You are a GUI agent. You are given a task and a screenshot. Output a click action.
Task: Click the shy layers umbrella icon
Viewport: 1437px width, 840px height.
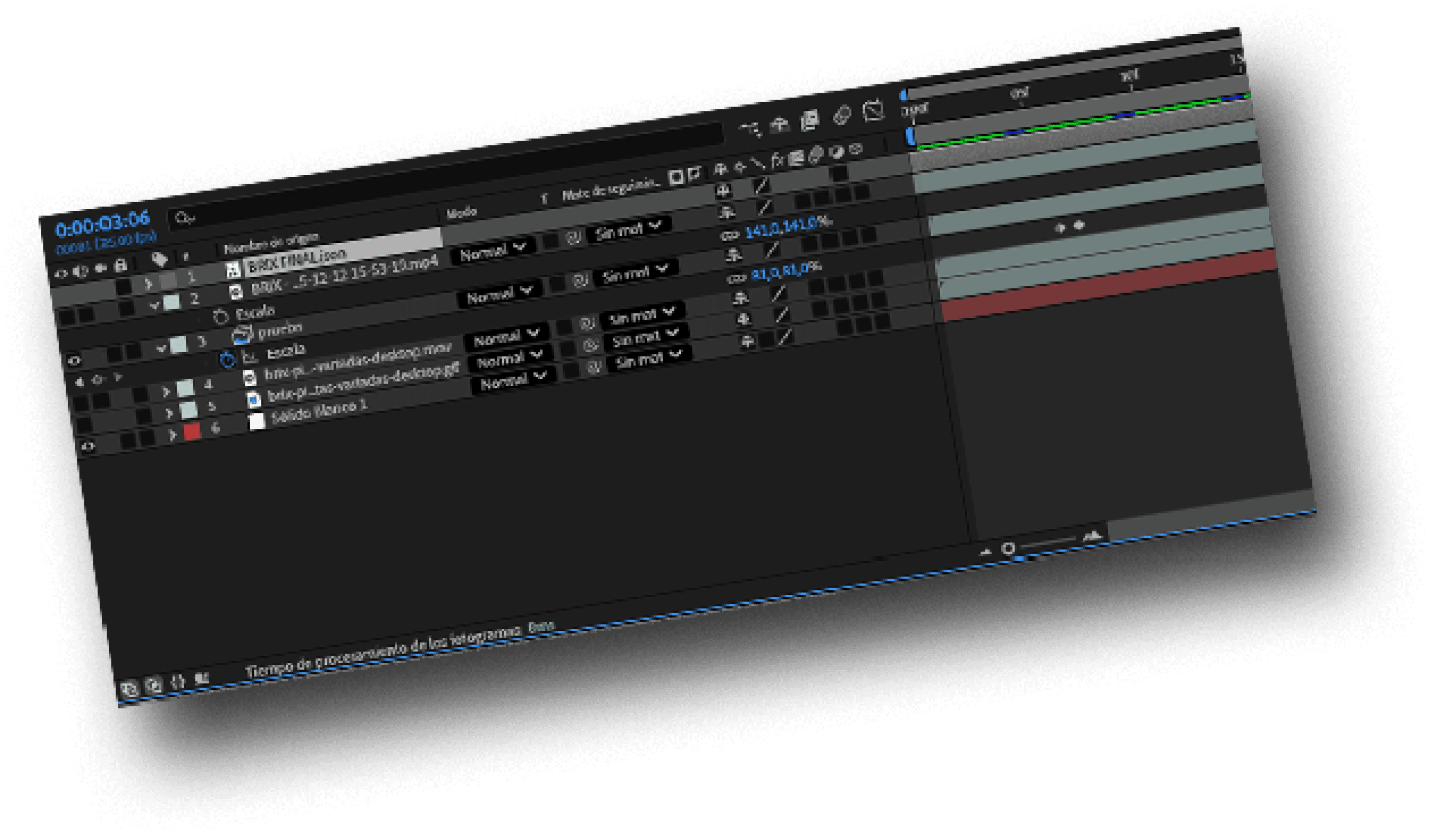(x=779, y=124)
